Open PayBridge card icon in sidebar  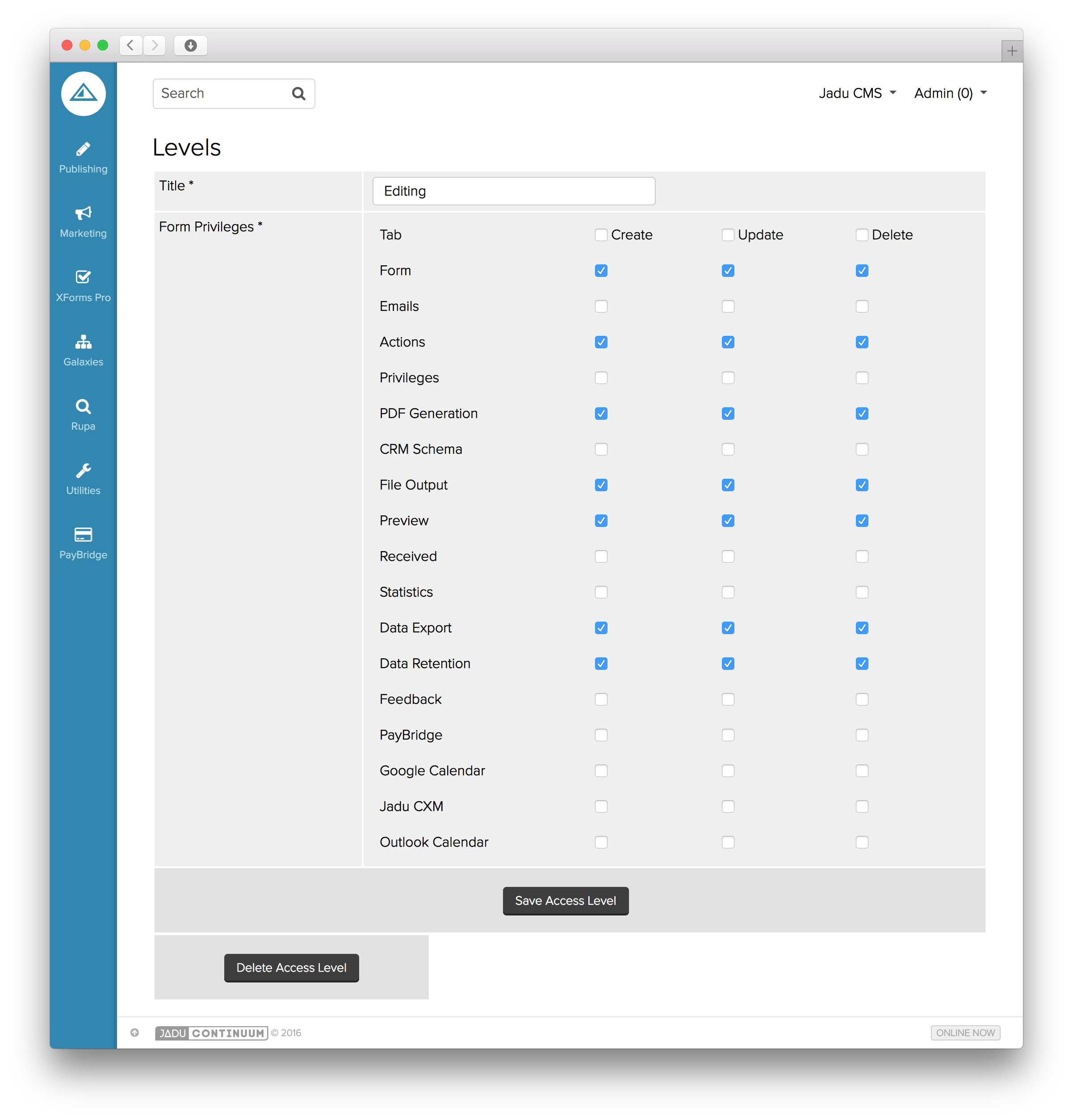click(x=84, y=535)
